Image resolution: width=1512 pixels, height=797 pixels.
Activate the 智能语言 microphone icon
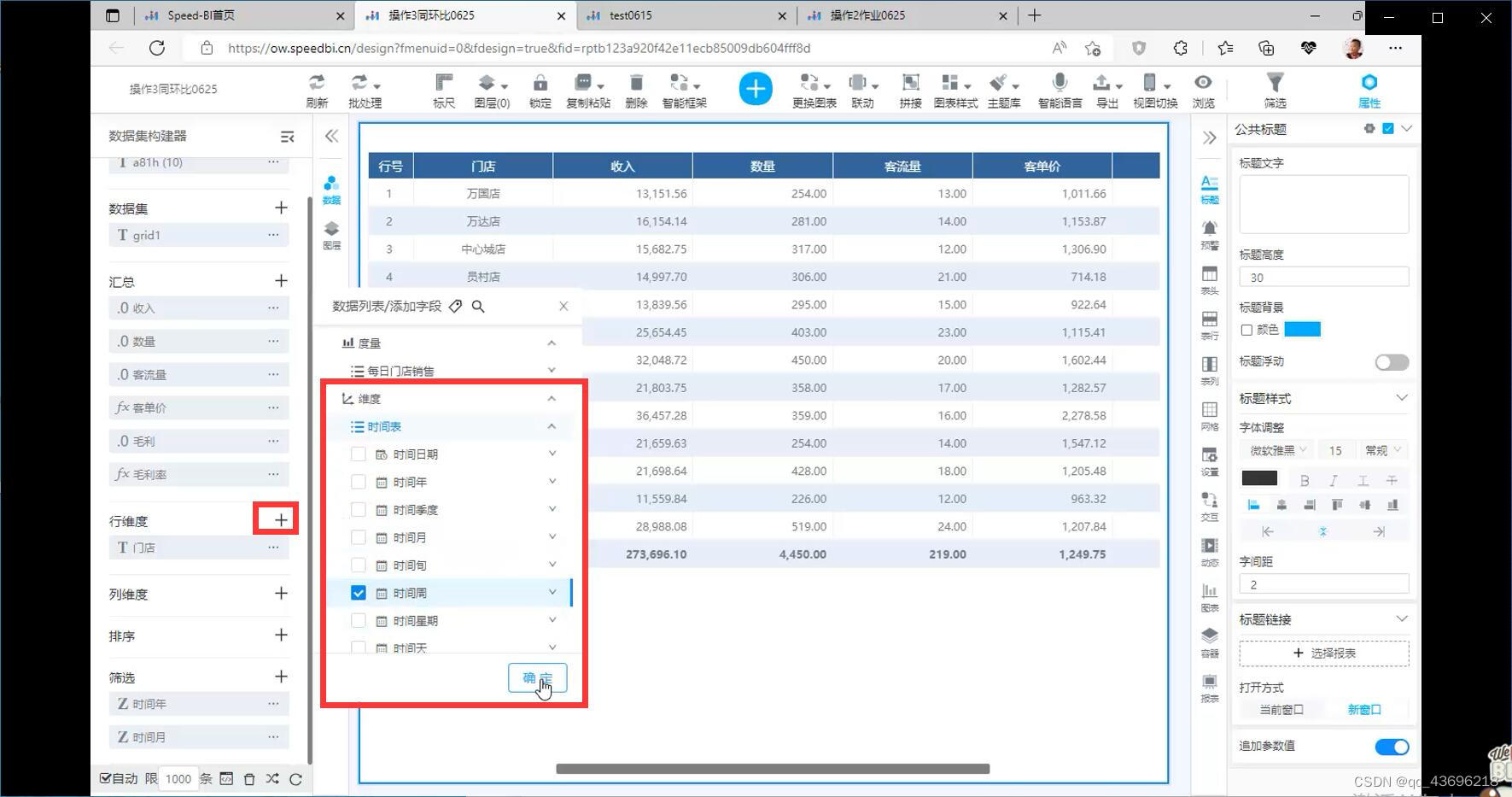tap(1060, 90)
